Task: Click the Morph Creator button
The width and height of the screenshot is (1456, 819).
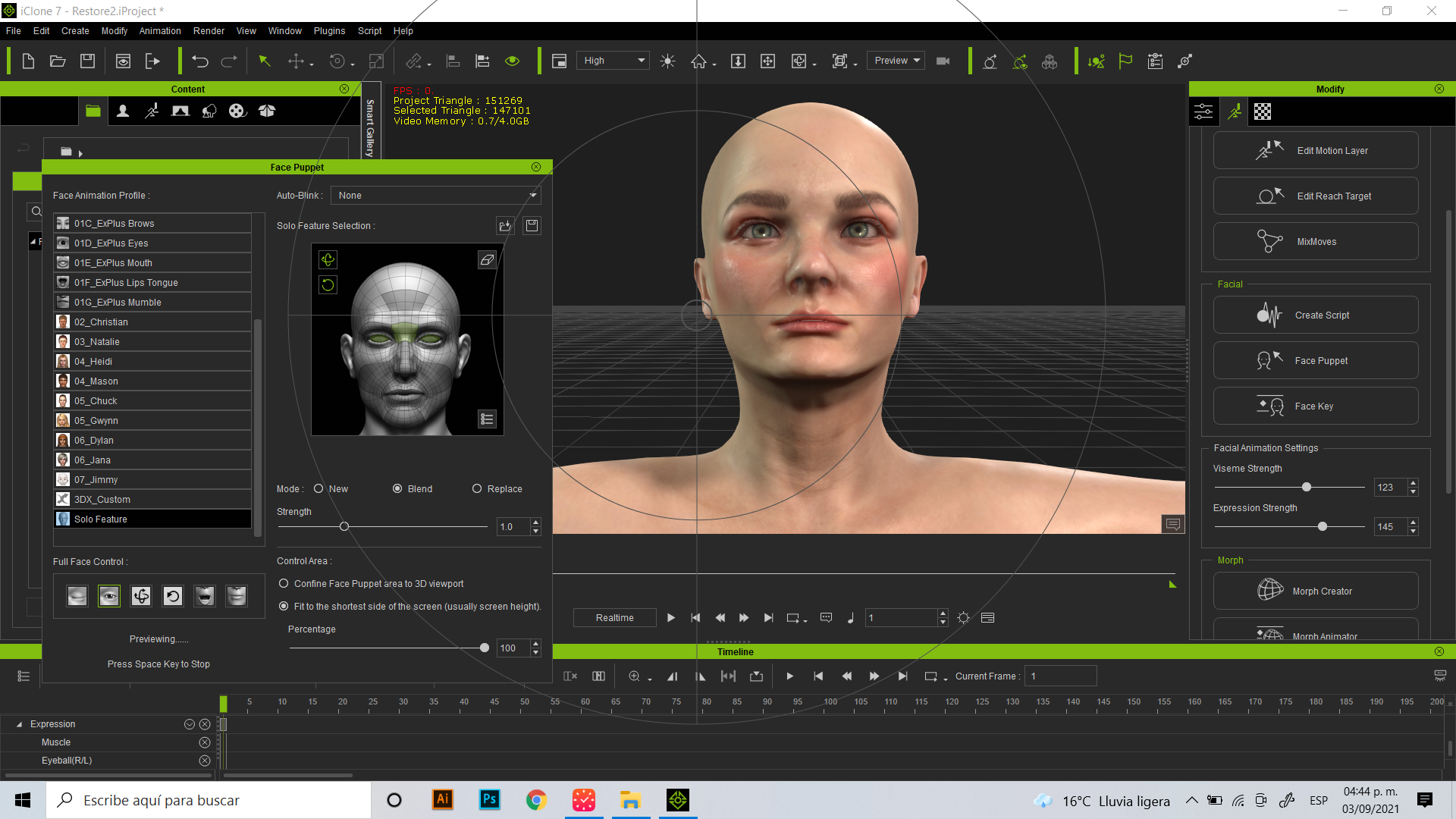Action: click(1316, 591)
